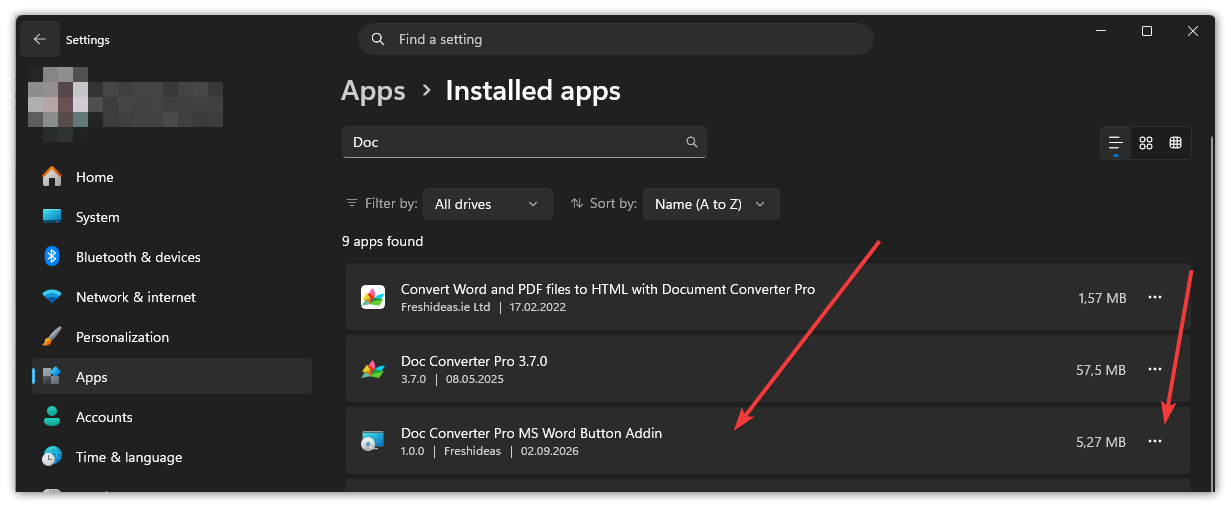Click the Apps breadcrumb link
This screenshot has height=508, width=1231.
click(373, 91)
